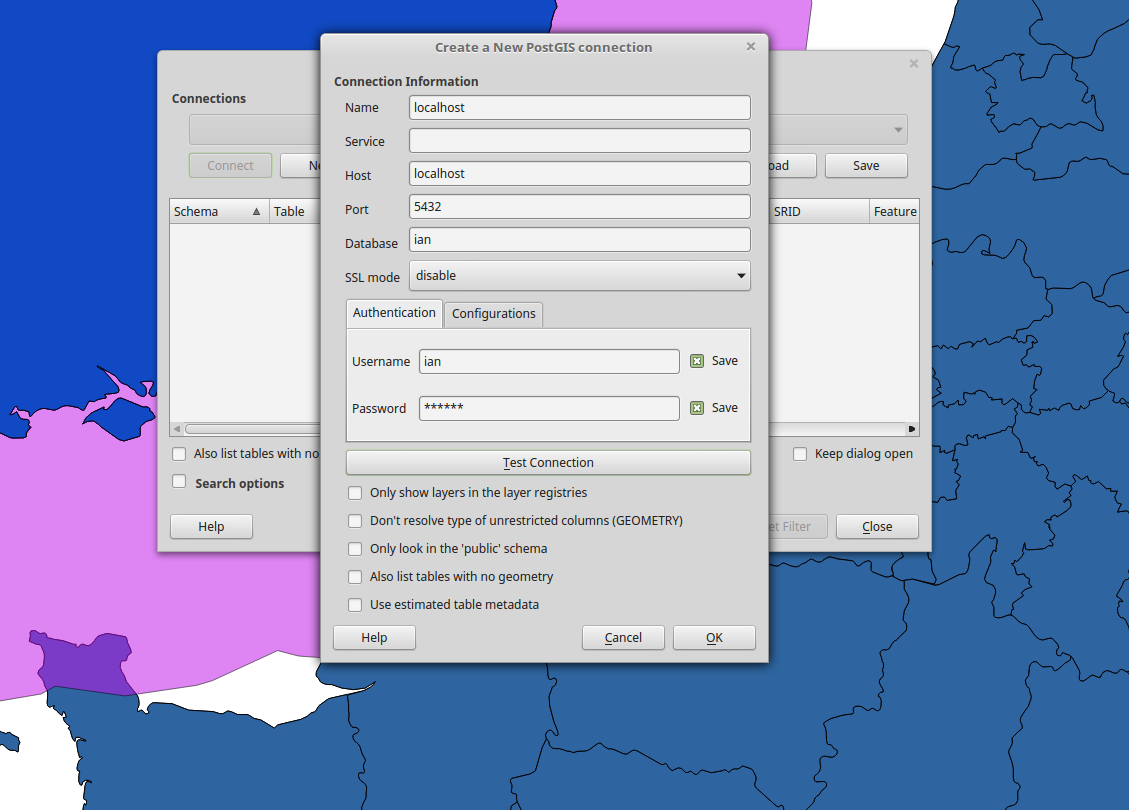
Task: Click the Username input field
Action: tap(549, 361)
